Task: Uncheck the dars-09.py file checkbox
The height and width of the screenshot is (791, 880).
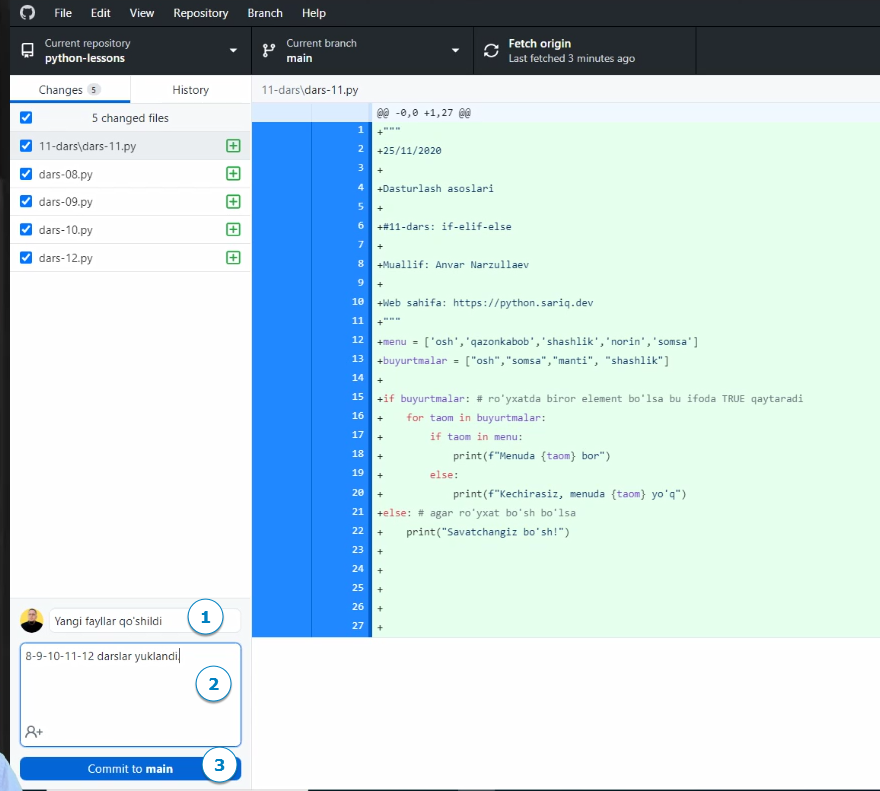Action: pyautogui.click(x=26, y=202)
